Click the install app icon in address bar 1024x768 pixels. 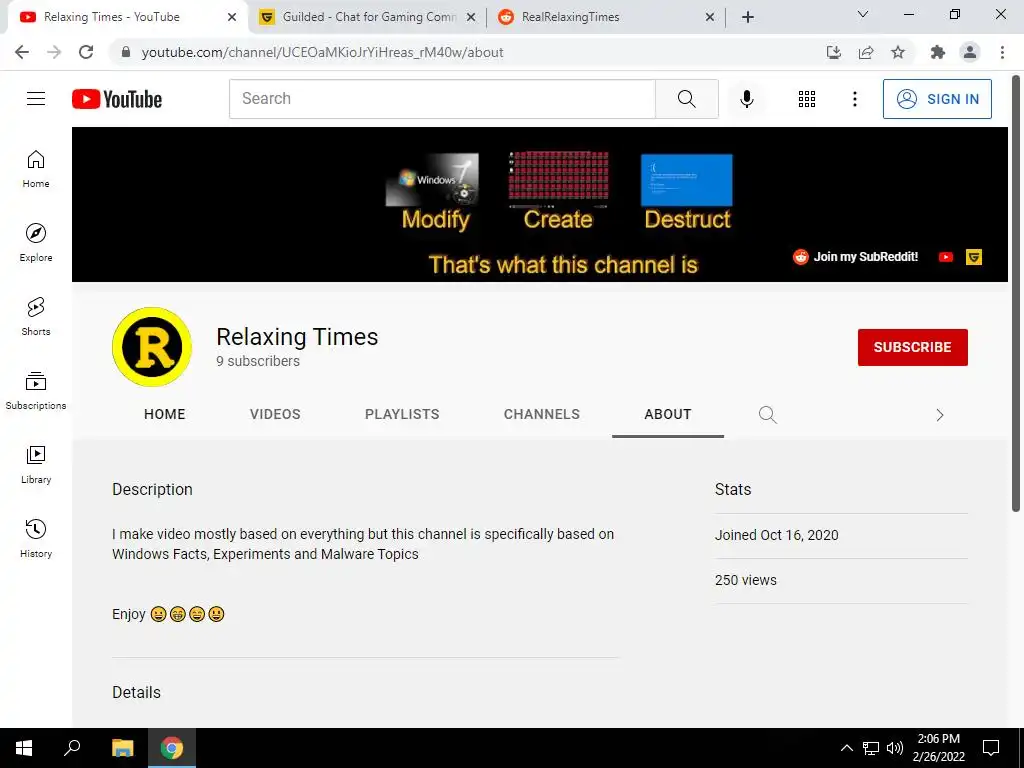(834, 52)
